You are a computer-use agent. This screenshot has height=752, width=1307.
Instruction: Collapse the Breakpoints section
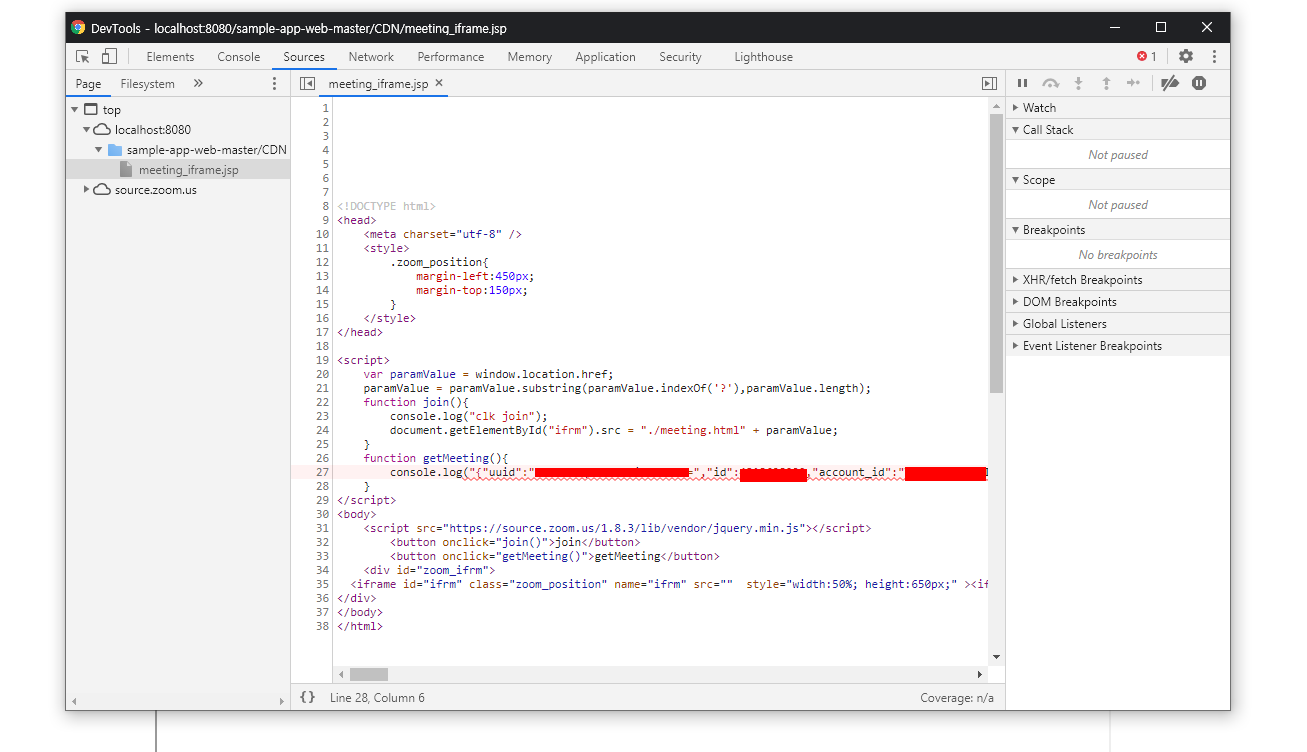click(1118, 230)
